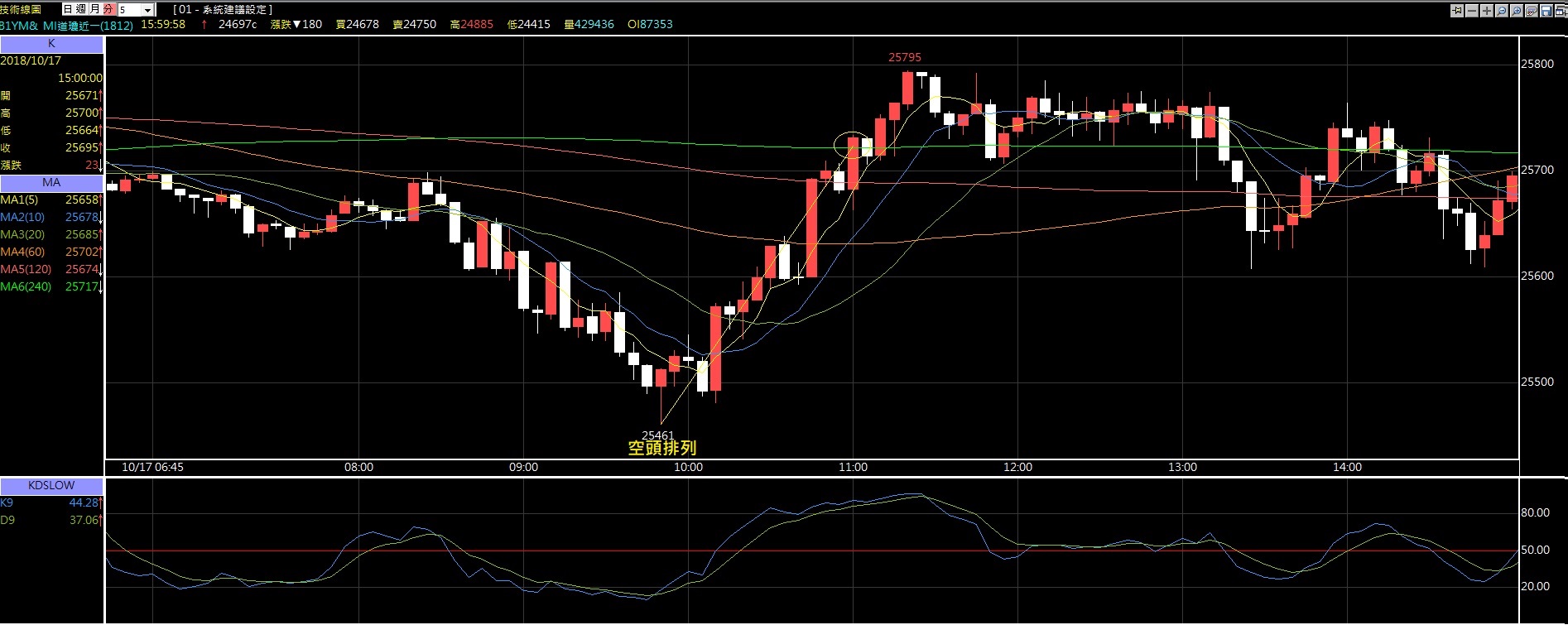
Task: Zoom out with the magnifier minus icon
Action: tap(1502, 11)
